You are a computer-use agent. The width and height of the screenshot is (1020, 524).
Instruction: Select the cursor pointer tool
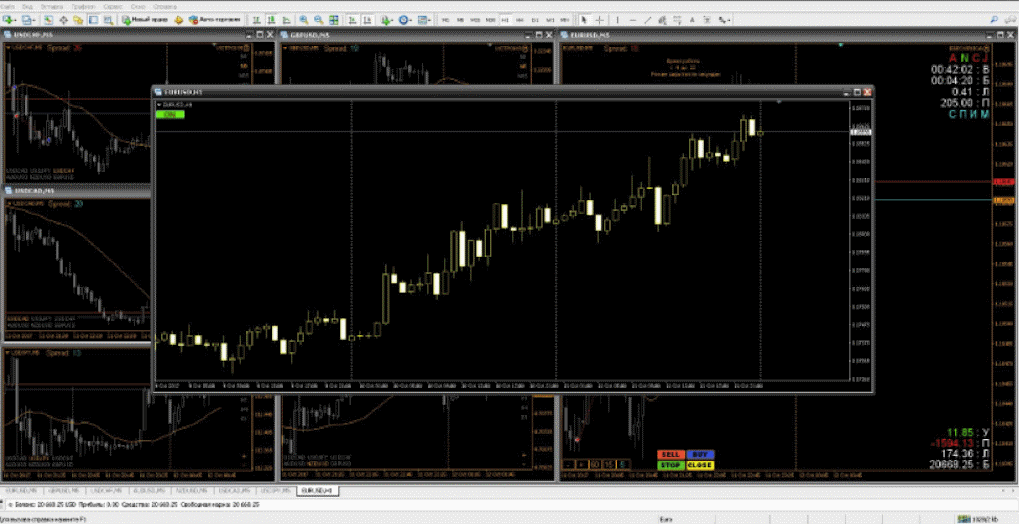click(584, 20)
